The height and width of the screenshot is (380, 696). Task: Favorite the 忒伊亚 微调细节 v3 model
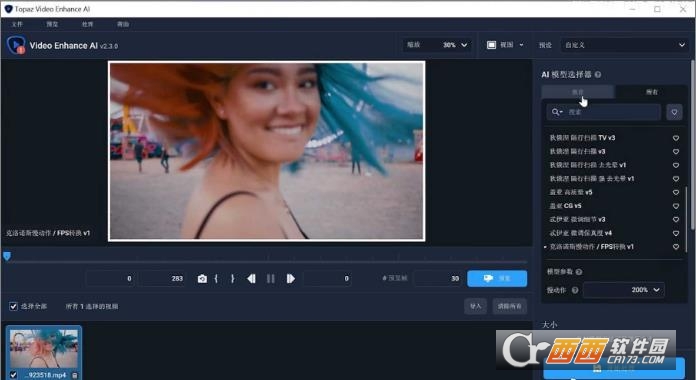(676, 220)
